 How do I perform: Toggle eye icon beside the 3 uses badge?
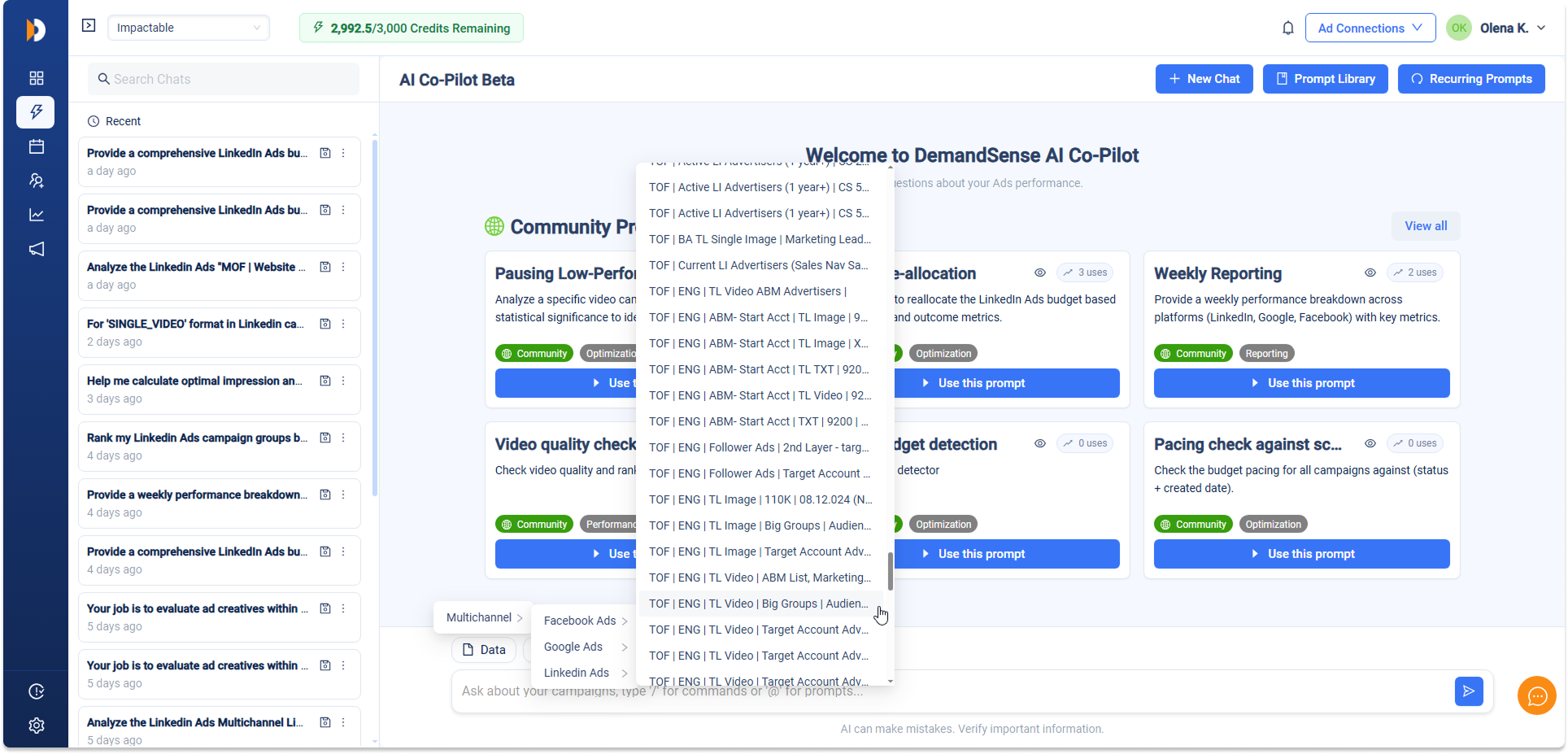pos(1039,273)
